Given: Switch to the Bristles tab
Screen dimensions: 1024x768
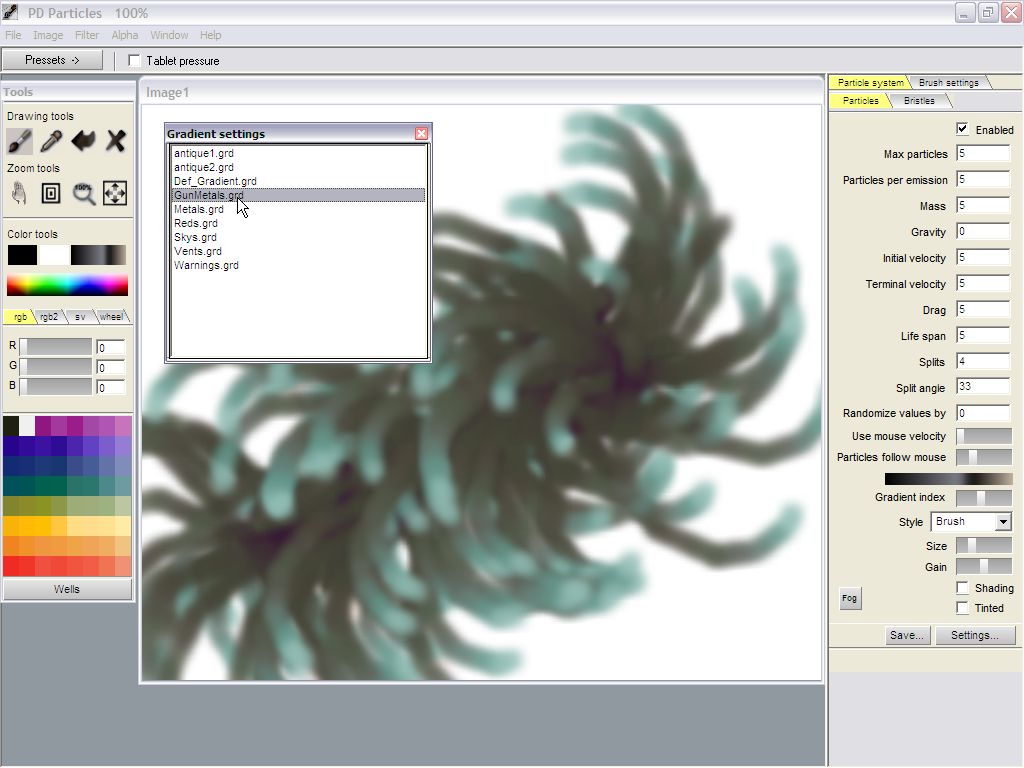Looking at the screenshot, I should 919,101.
